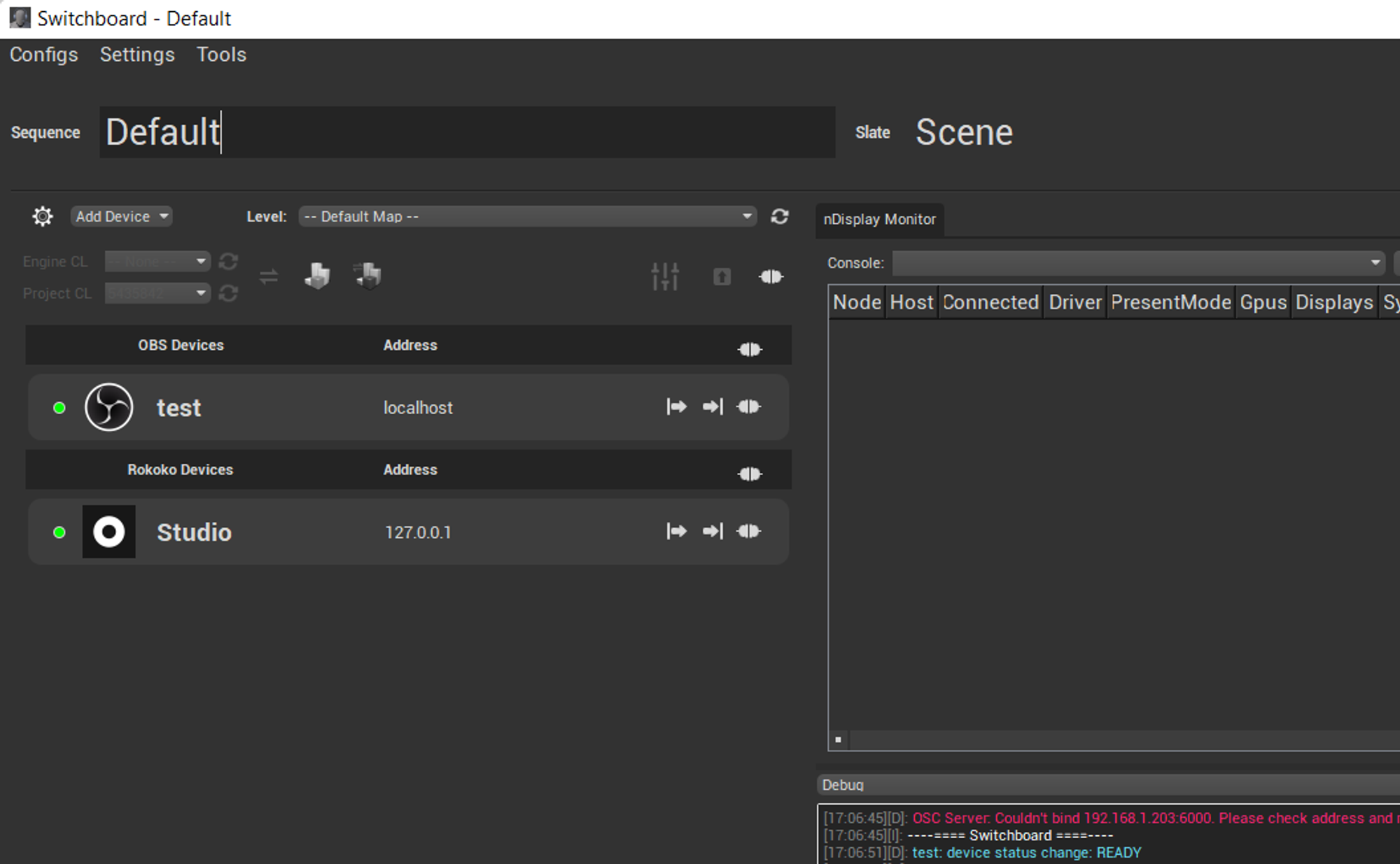
Task: Click the Rokoko Studio logo icon
Action: (x=109, y=532)
